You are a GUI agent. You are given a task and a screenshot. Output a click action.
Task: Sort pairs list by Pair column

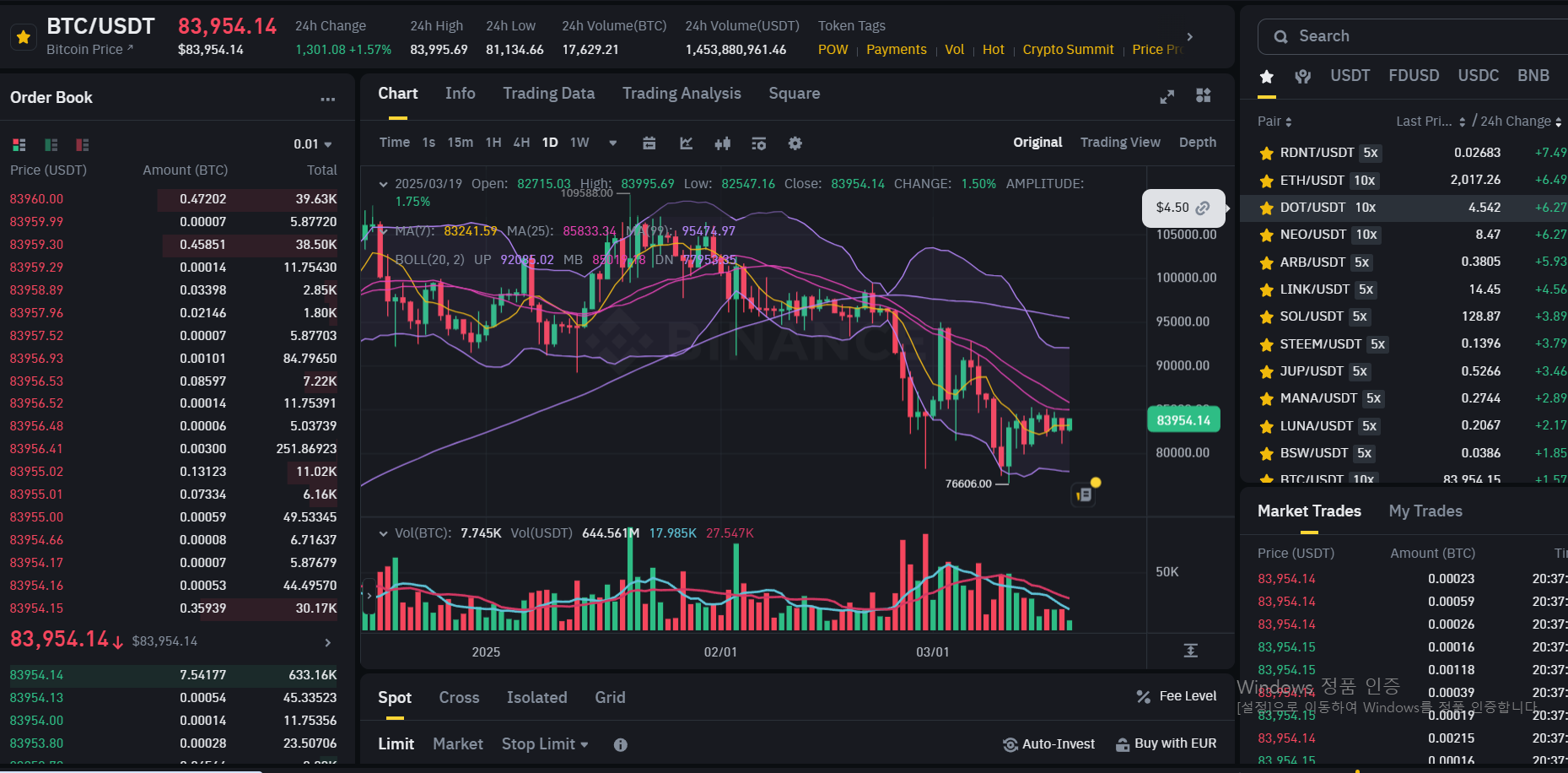click(x=1274, y=122)
